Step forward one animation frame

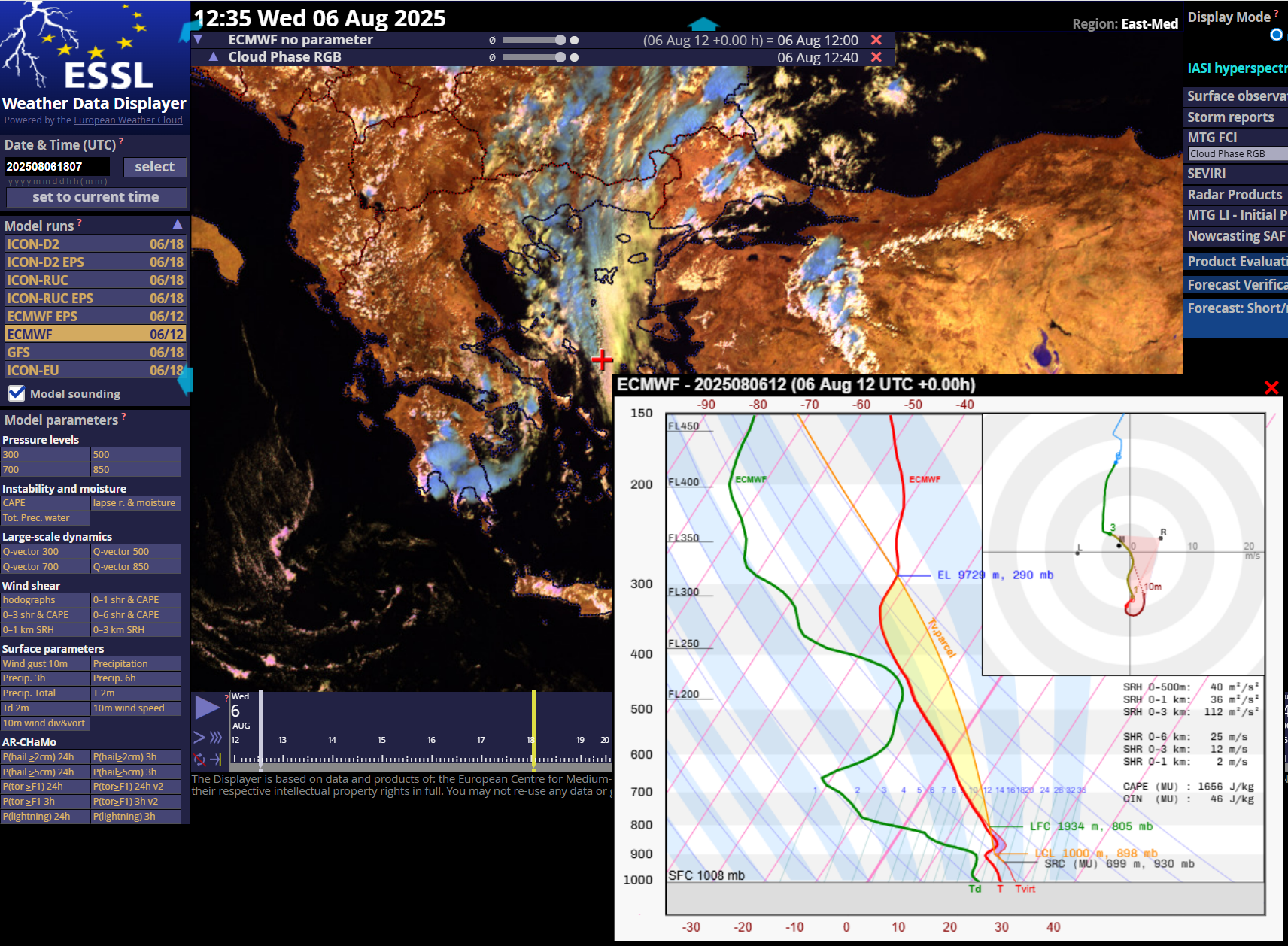pos(199,738)
